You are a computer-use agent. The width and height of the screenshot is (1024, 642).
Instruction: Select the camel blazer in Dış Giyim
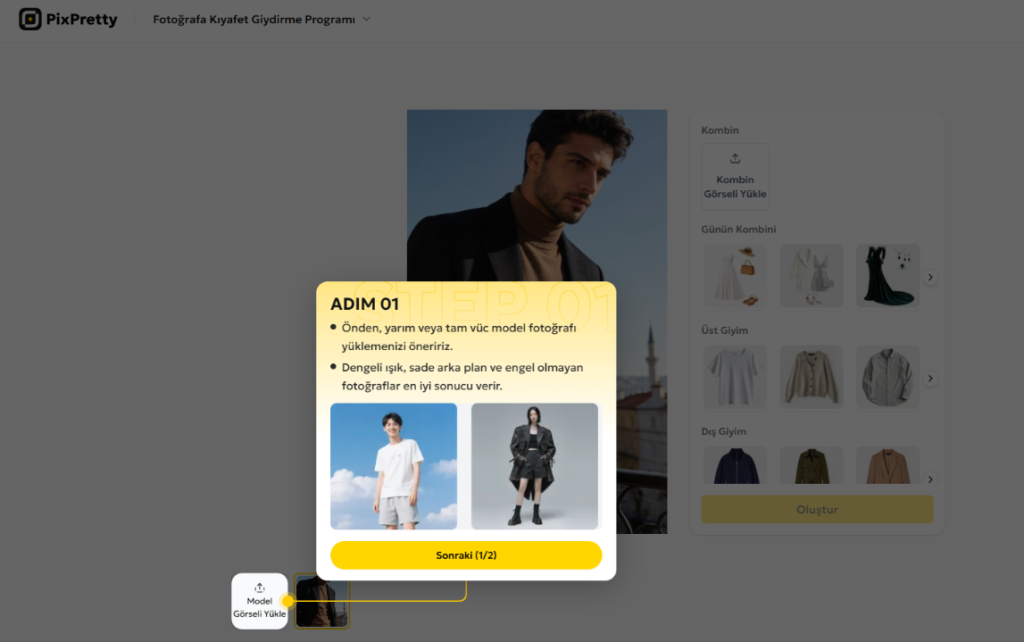click(887, 466)
